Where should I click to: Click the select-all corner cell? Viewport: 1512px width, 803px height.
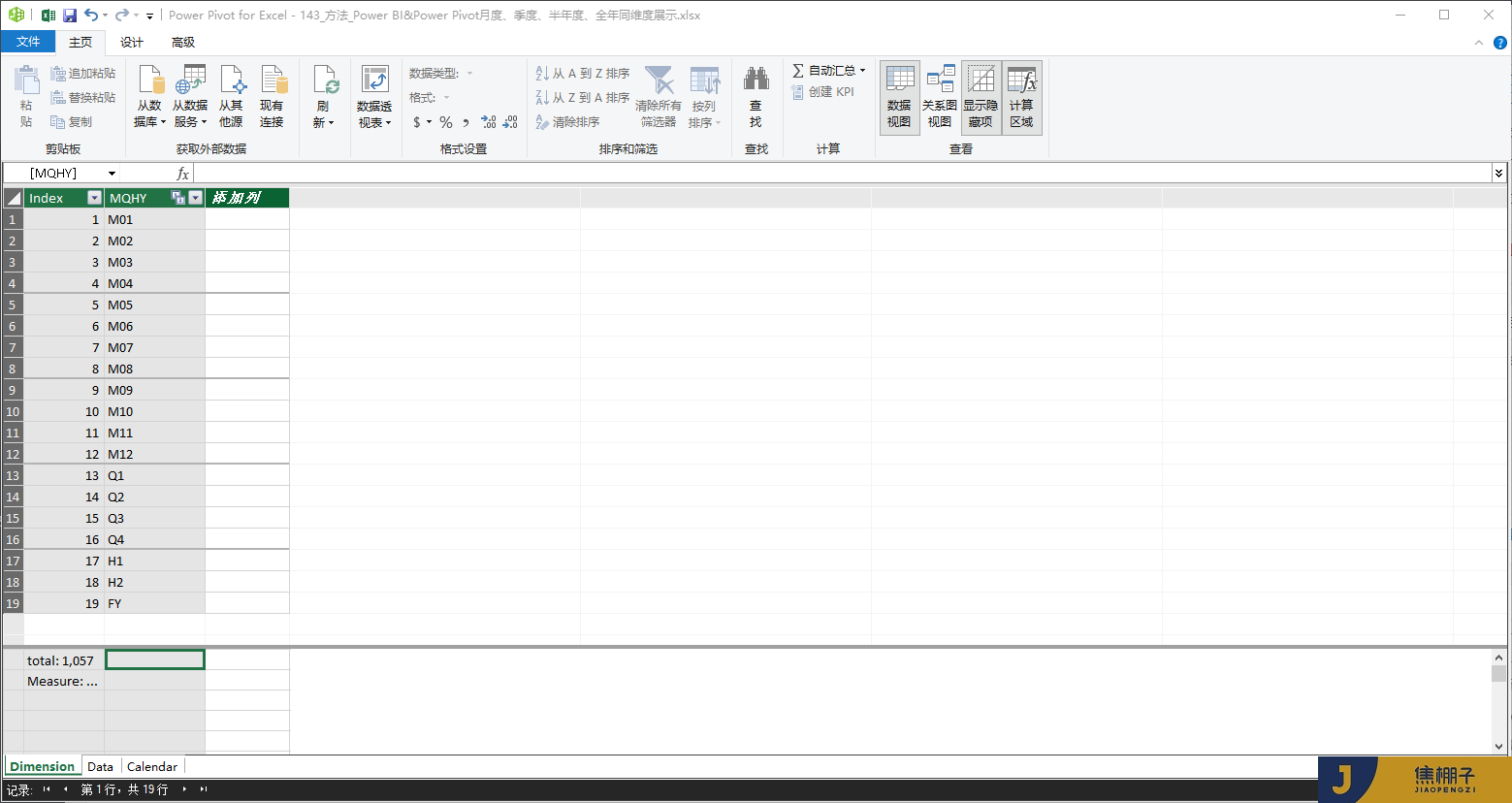pyautogui.click(x=13, y=198)
